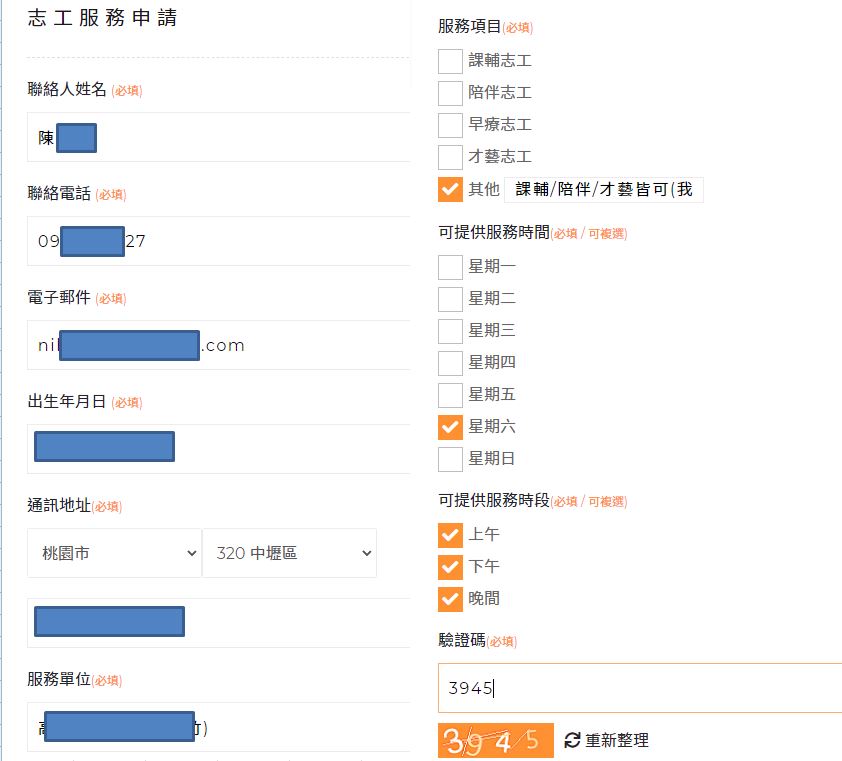Viewport: 842px width, 761px height.
Task: Check the 才藝志工 service option
Action: [x=449, y=157]
